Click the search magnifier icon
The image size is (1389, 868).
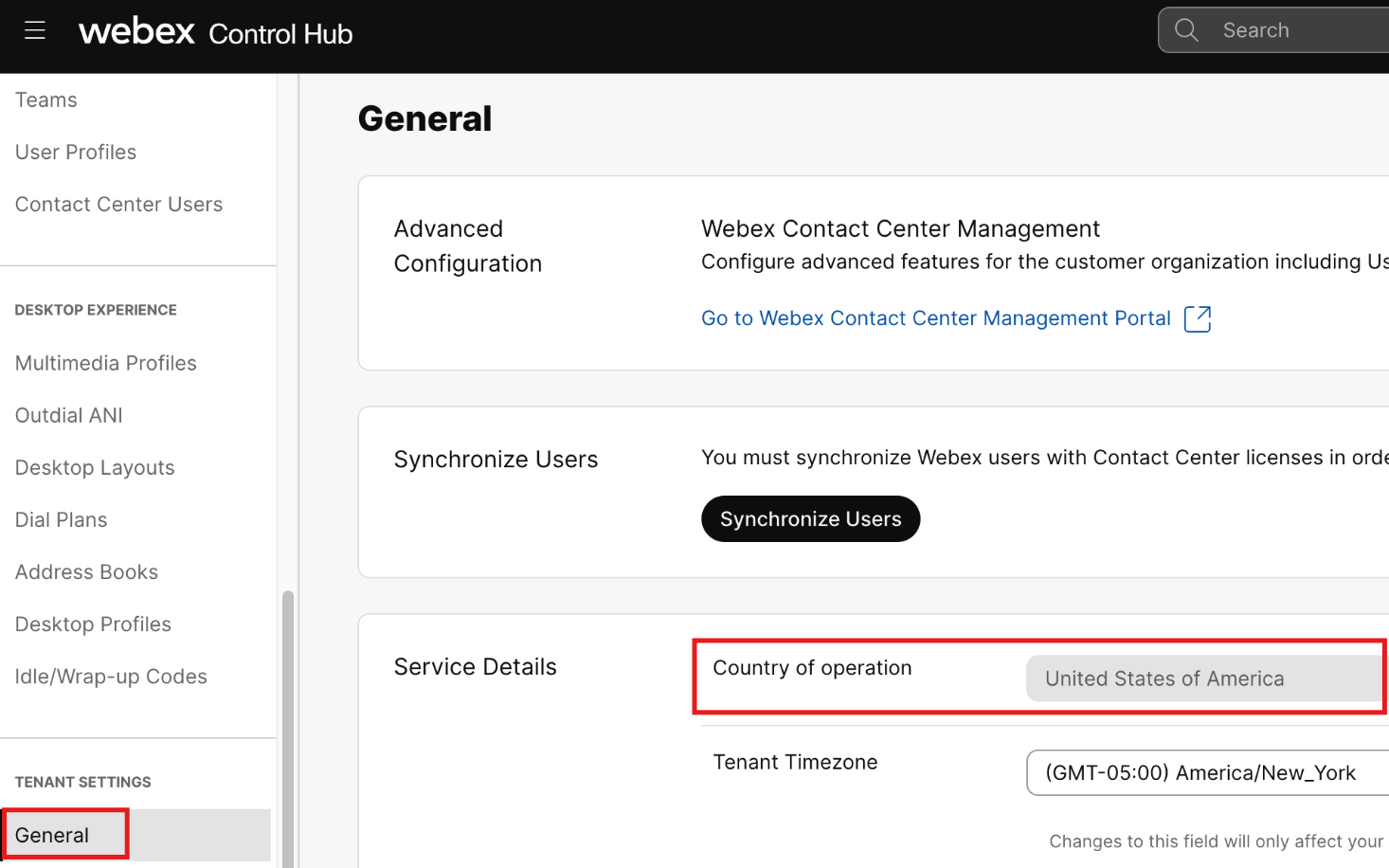coord(1186,30)
